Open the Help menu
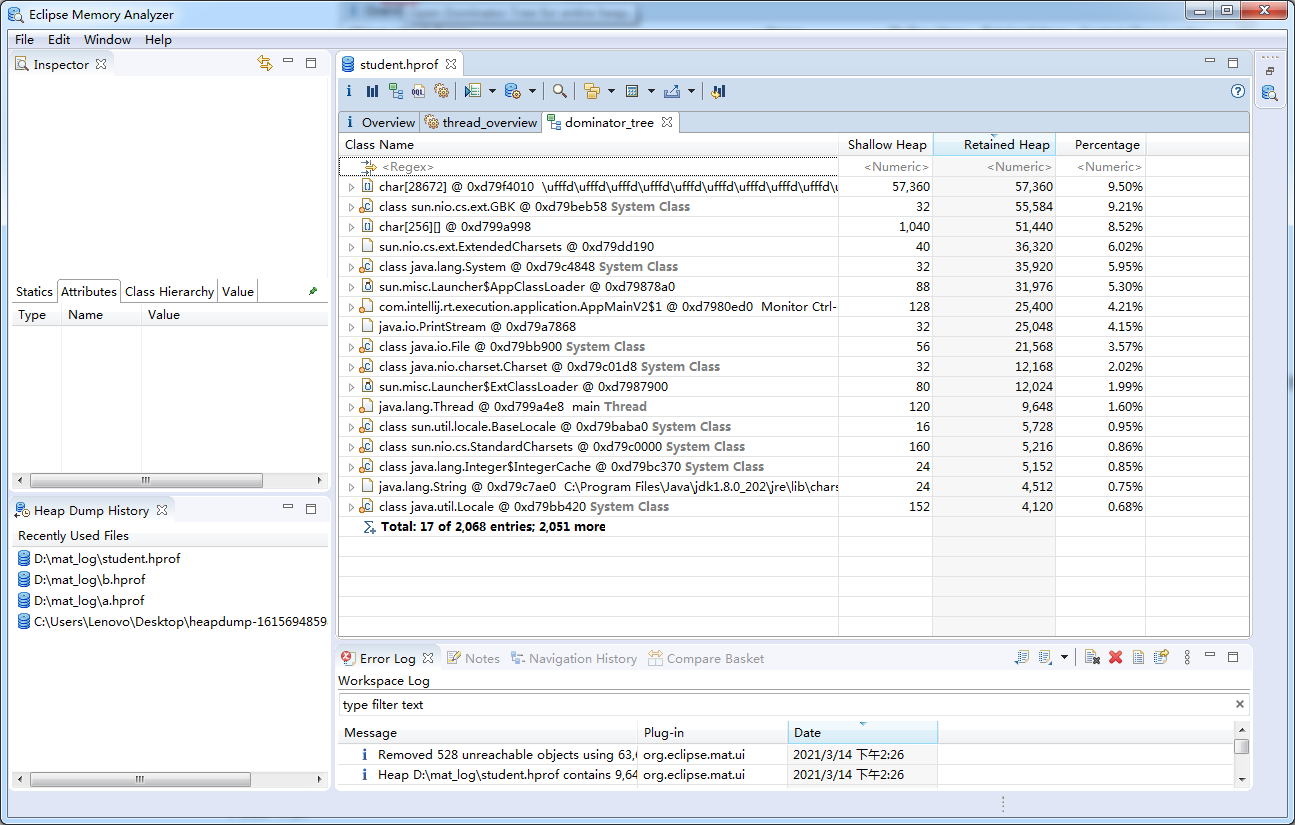1295x825 pixels. click(x=158, y=40)
